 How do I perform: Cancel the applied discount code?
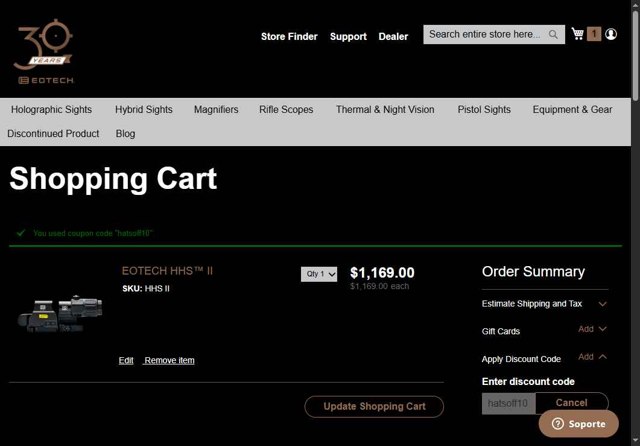571,403
